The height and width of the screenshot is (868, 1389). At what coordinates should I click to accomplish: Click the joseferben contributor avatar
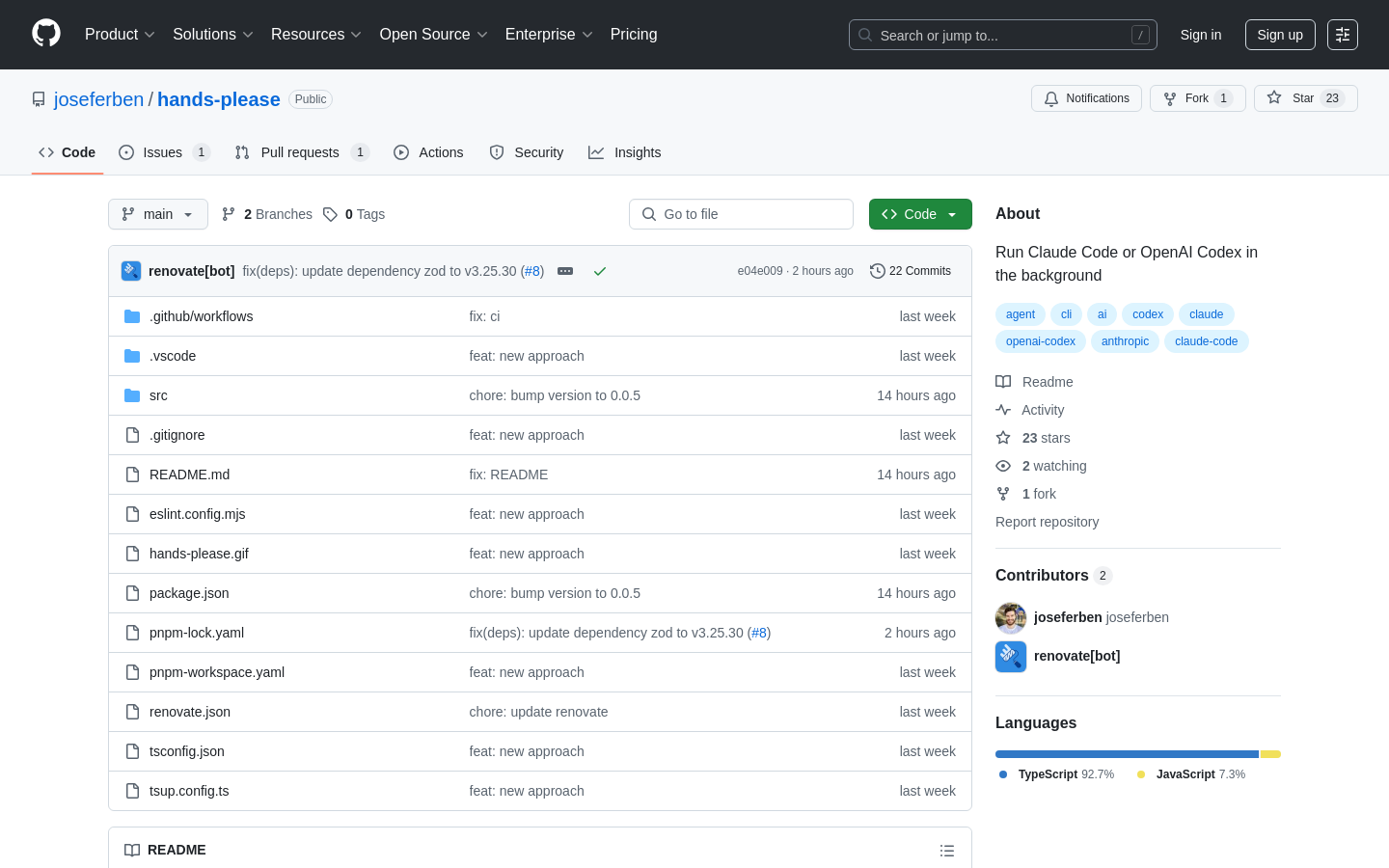pyautogui.click(x=1011, y=617)
